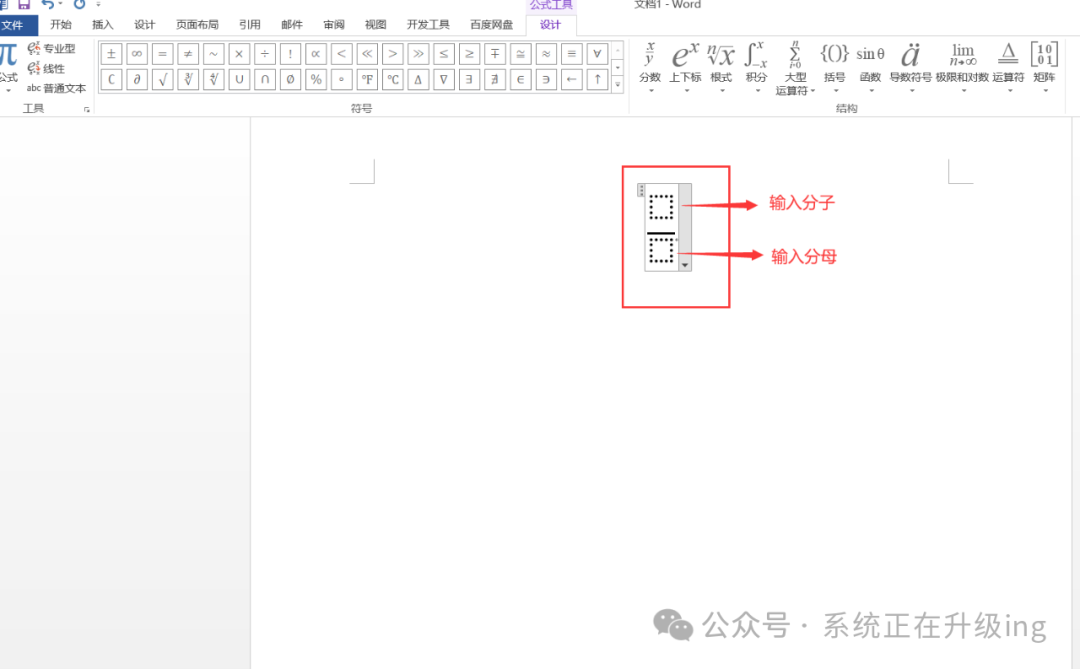Open the 导数符号 accent structures dropdown
1080x669 pixels.
[x=911, y=67]
